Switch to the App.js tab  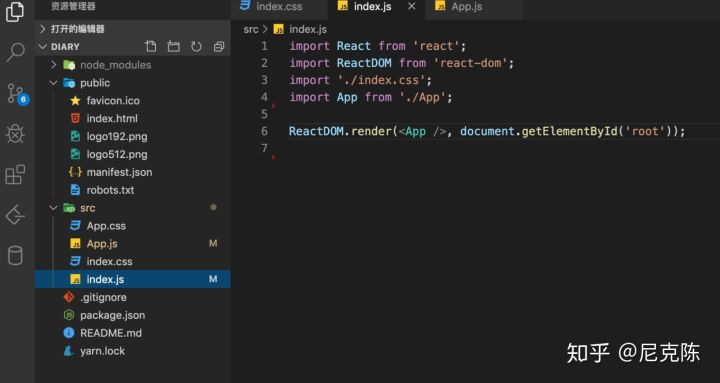click(x=466, y=7)
